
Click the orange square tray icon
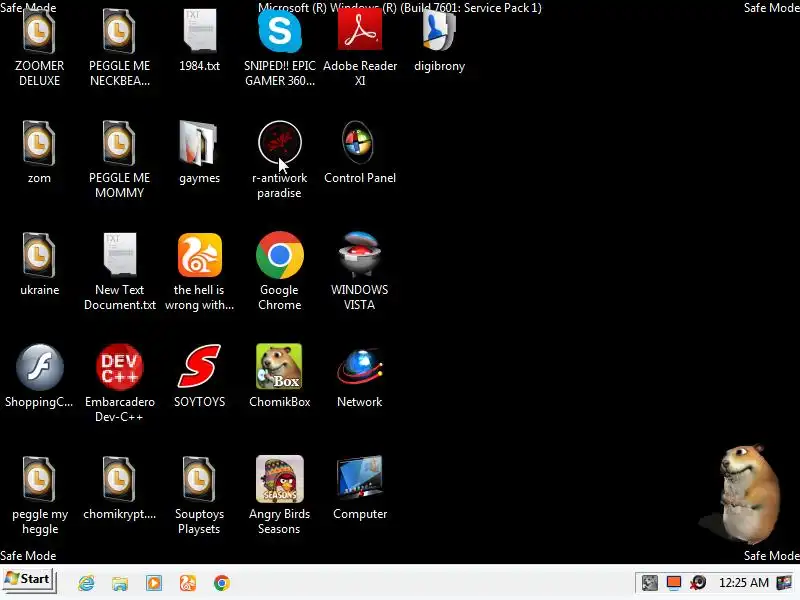673,583
